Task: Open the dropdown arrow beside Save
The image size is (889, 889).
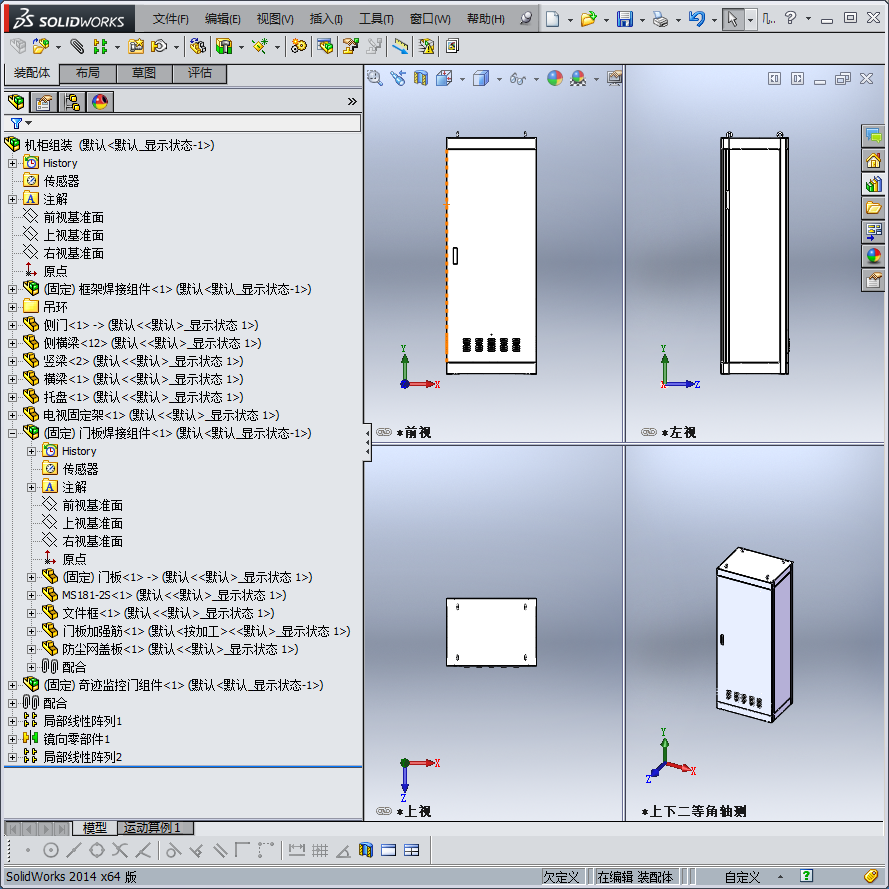Action: 642,20
